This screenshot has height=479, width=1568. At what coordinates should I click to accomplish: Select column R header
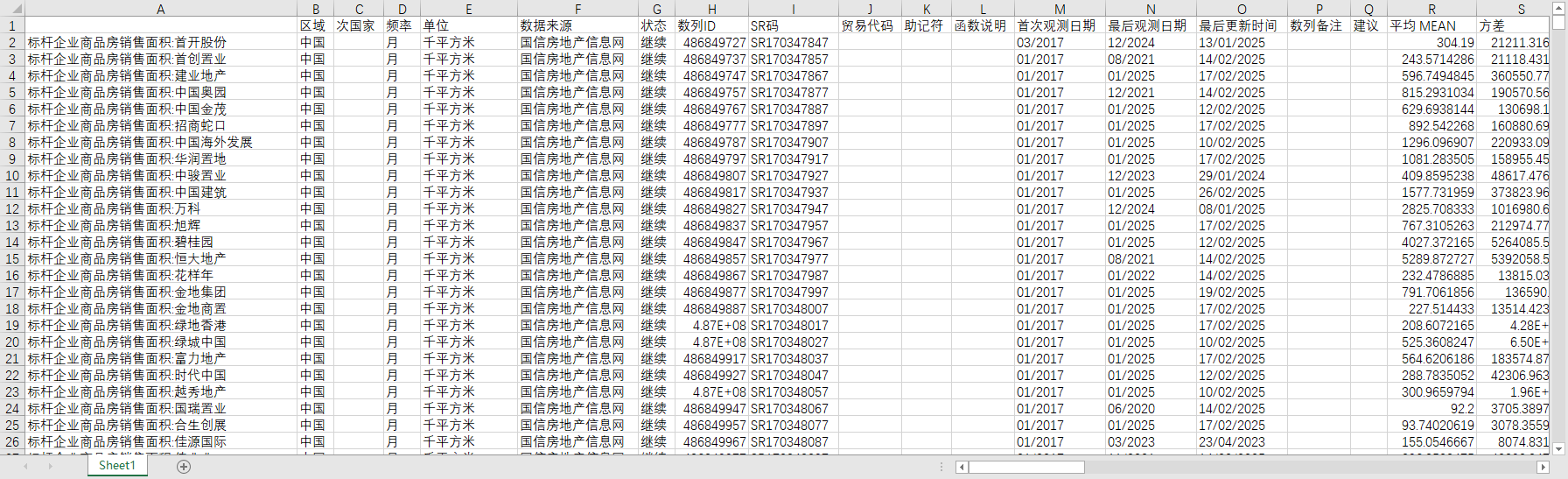click(1431, 9)
